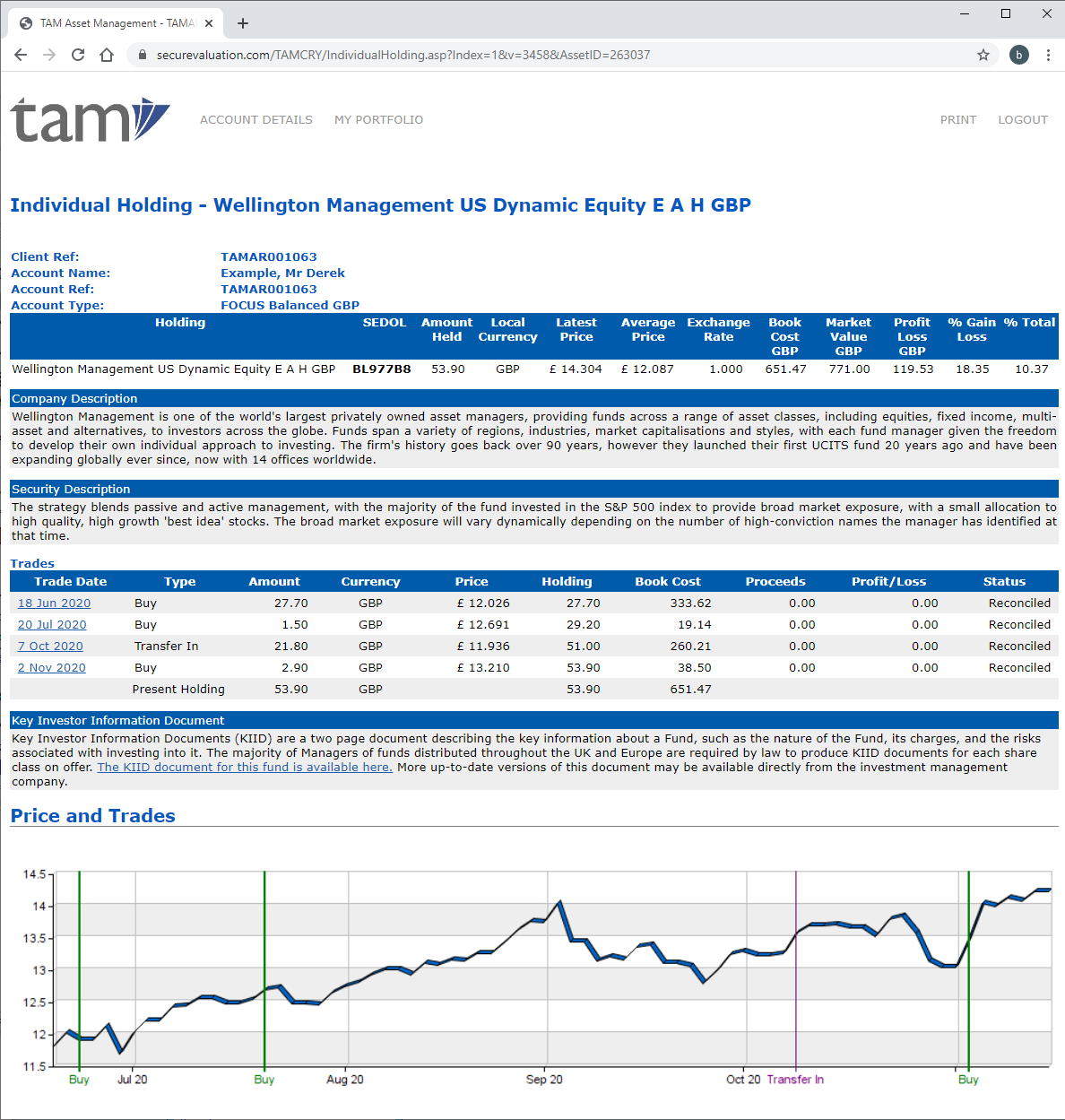Open a new browser tab
This screenshot has width=1065, height=1120.
[x=243, y=23]
